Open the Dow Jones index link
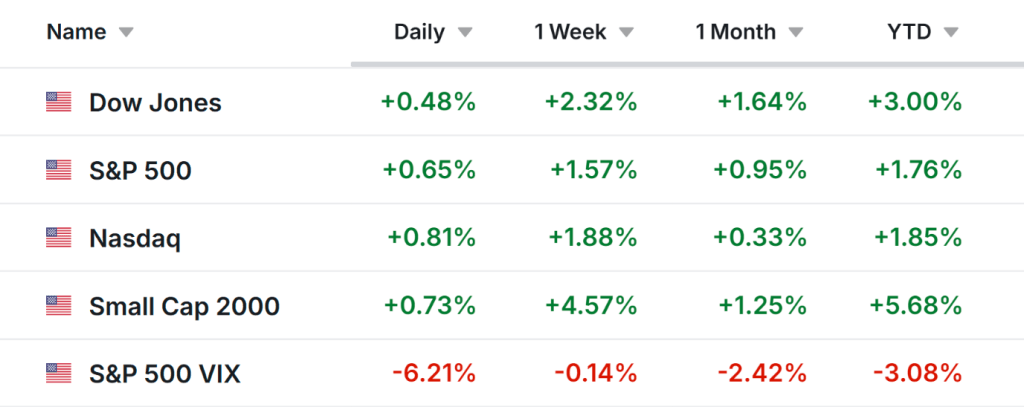 click(x=155, y=102)
